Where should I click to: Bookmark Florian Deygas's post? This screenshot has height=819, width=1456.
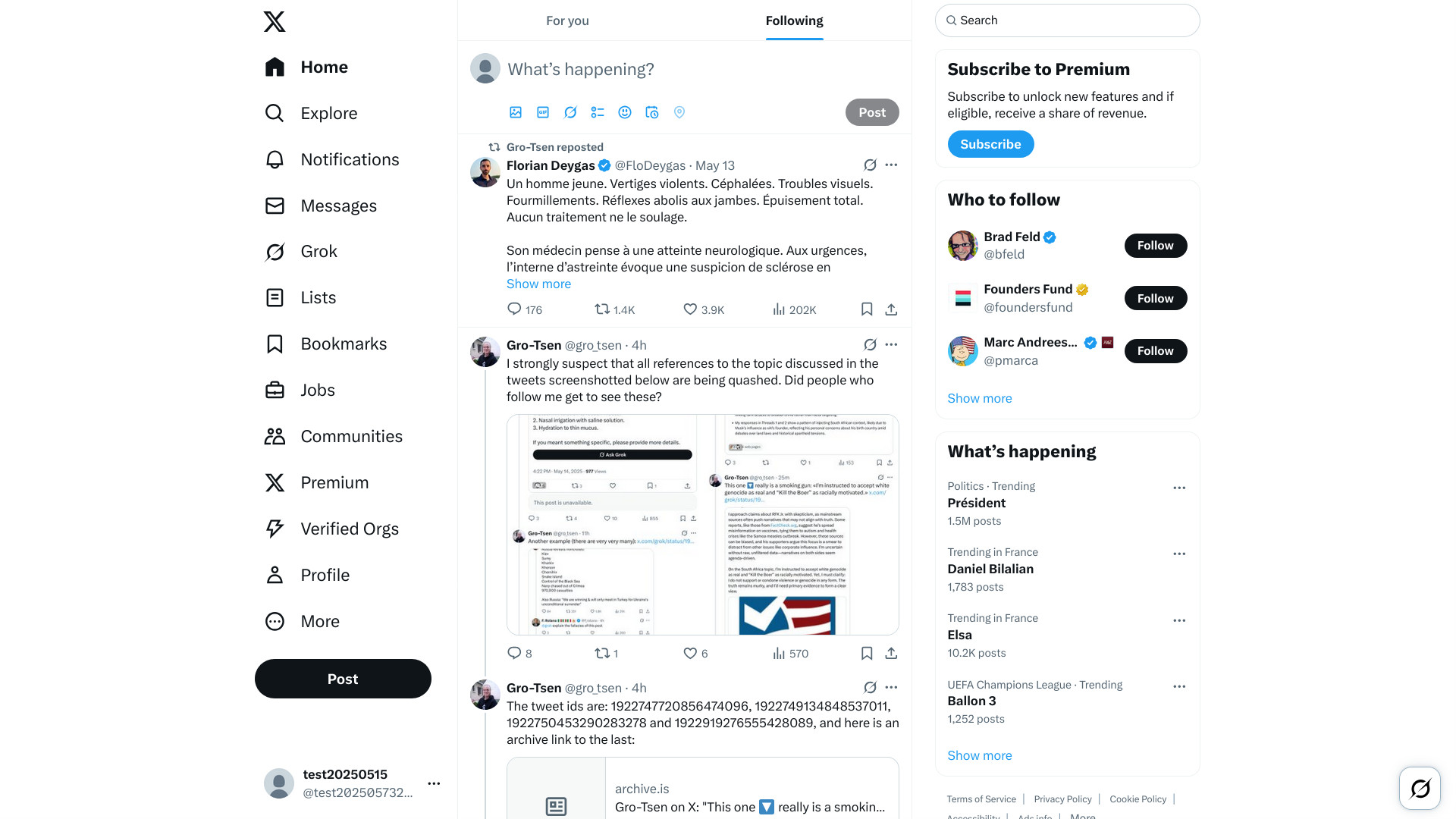pos(867,309)
